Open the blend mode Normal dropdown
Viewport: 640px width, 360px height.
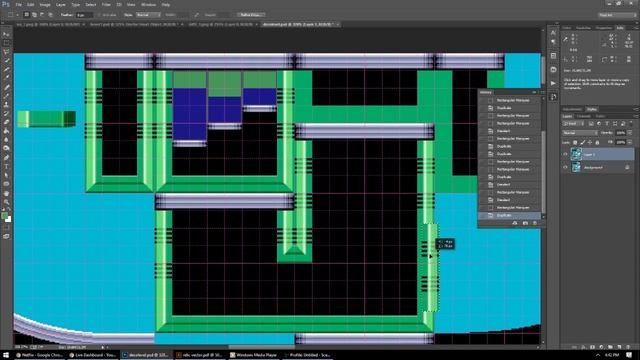pos(580,133)
